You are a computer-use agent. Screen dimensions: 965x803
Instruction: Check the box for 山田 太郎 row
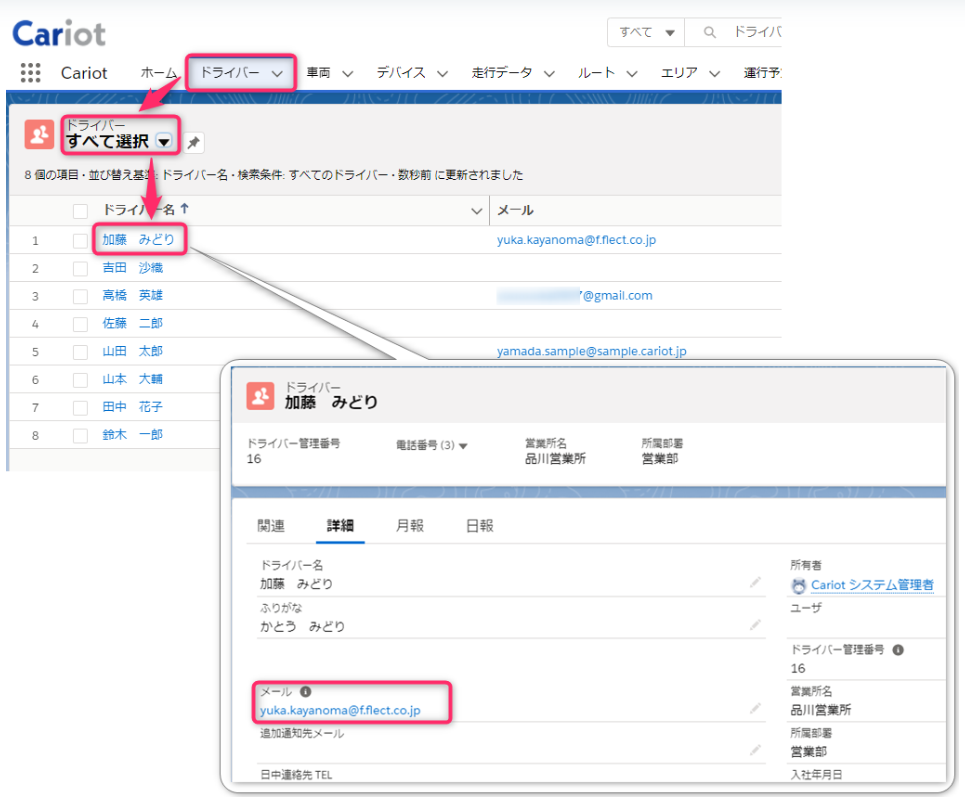coord(80,353)
